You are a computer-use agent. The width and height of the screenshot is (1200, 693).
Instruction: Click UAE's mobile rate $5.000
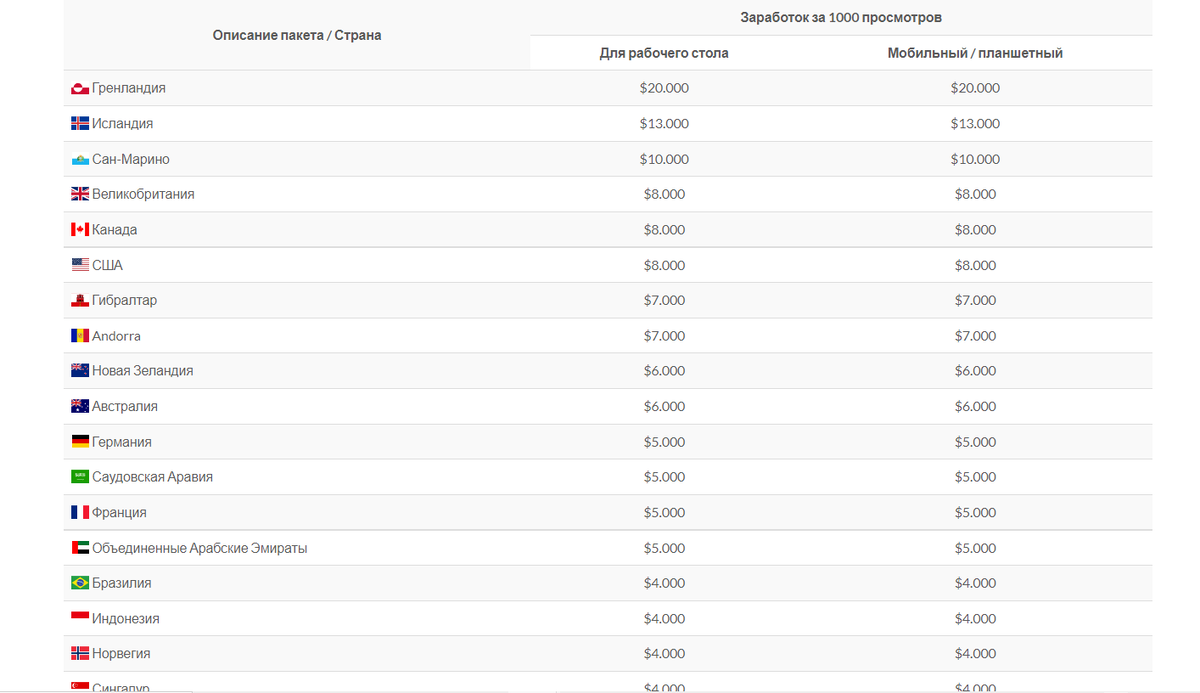[x=975, y=548]
